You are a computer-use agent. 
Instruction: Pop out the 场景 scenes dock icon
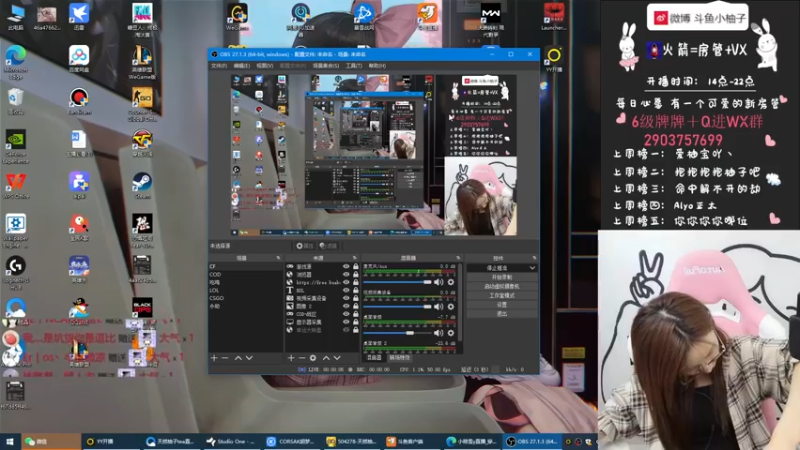pyautogui.click(x=278, y=258)
